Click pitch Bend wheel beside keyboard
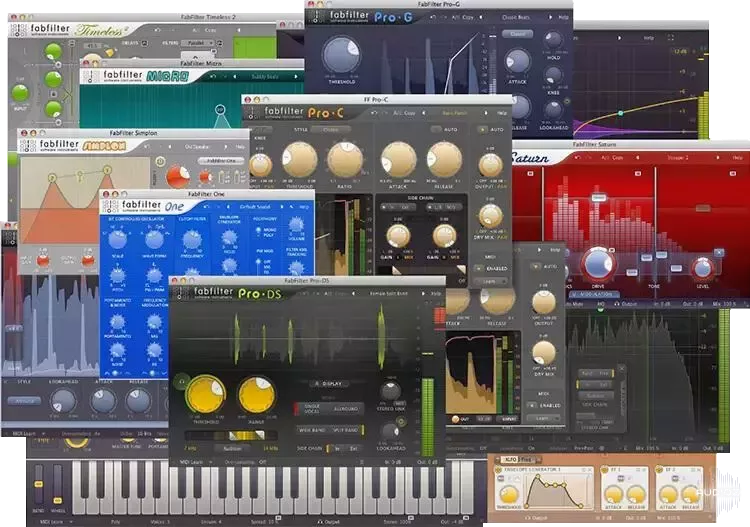The width and height of the screenshot is (750, 527). [39, 484]
